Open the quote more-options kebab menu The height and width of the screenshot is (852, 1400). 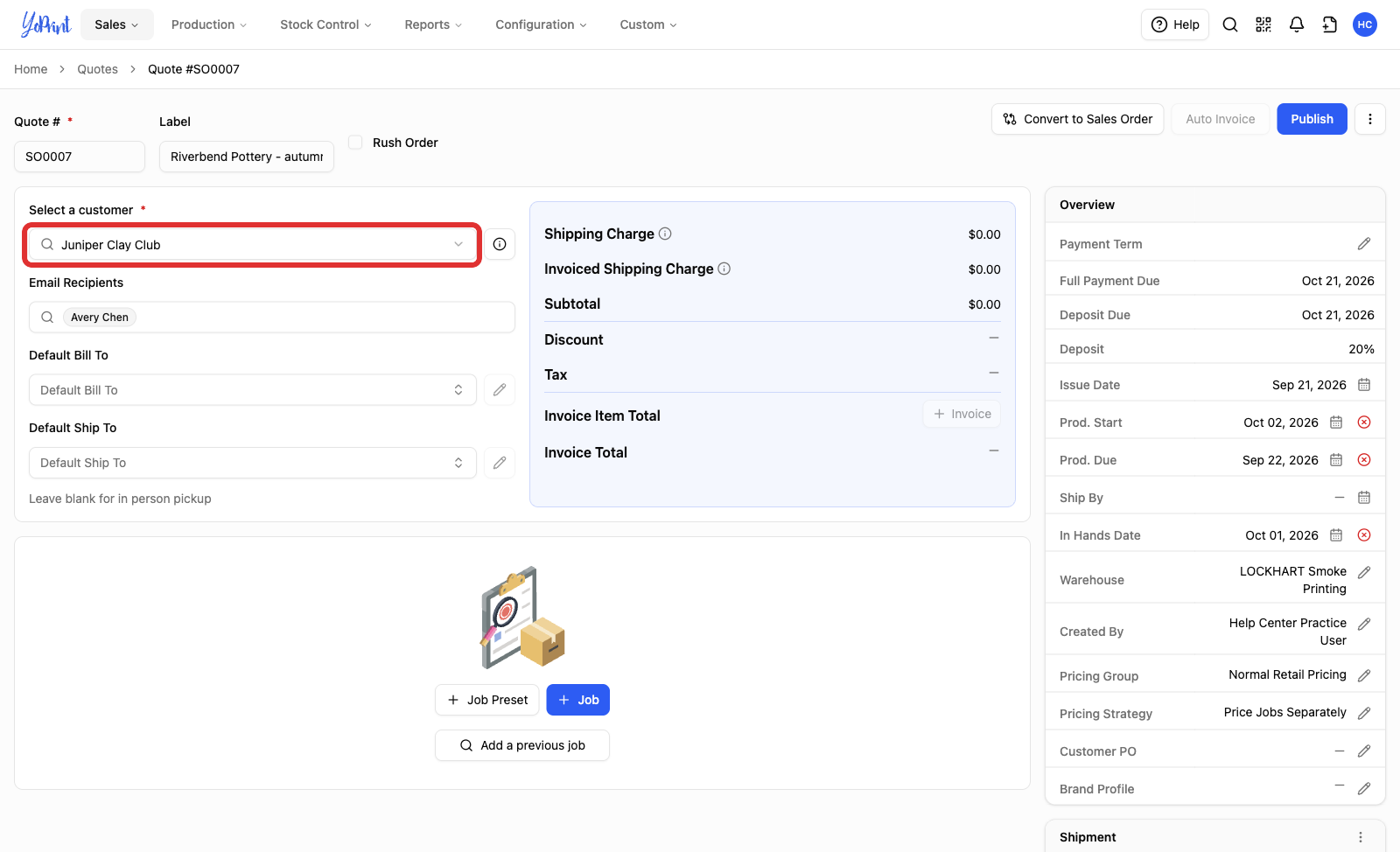tap(1370, 119)
